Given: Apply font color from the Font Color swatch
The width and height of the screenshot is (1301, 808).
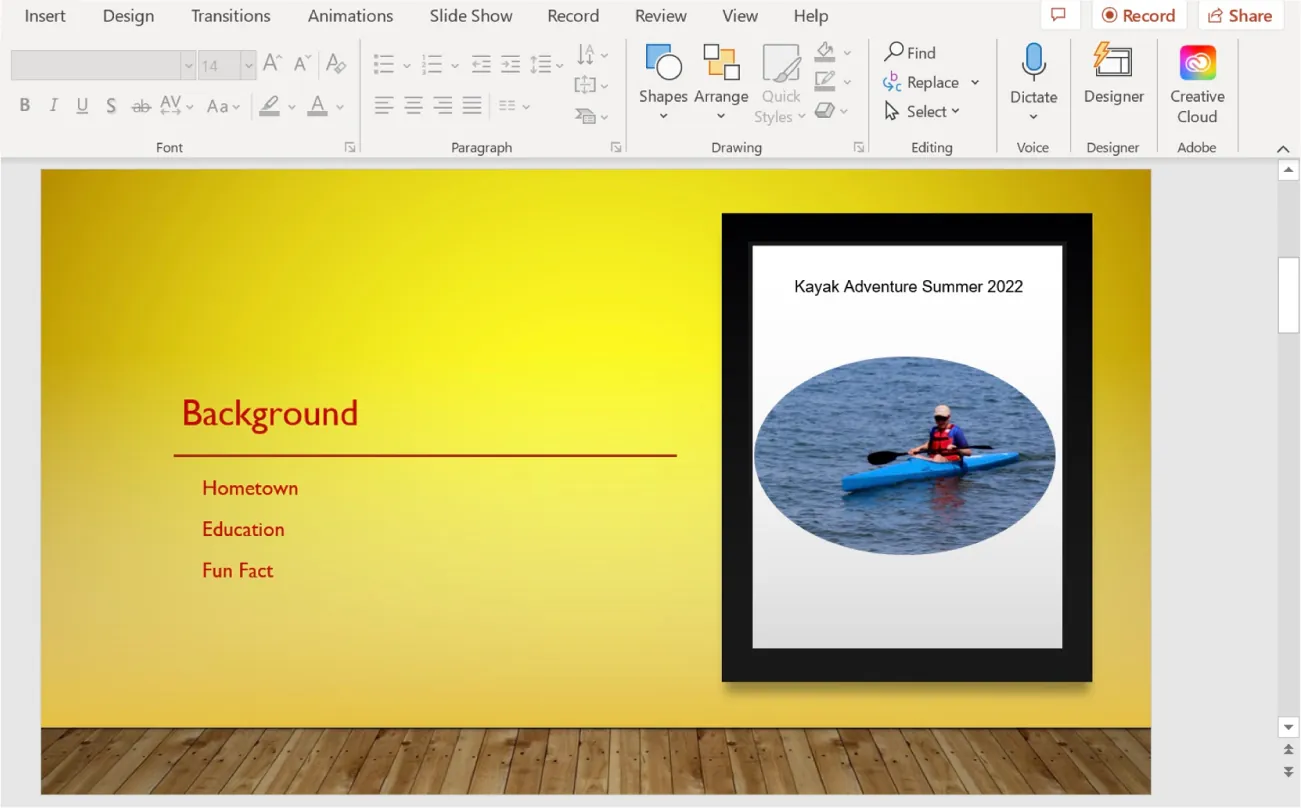Looking at the screenshot, I should pyautogui.click(x=318, y=104).
